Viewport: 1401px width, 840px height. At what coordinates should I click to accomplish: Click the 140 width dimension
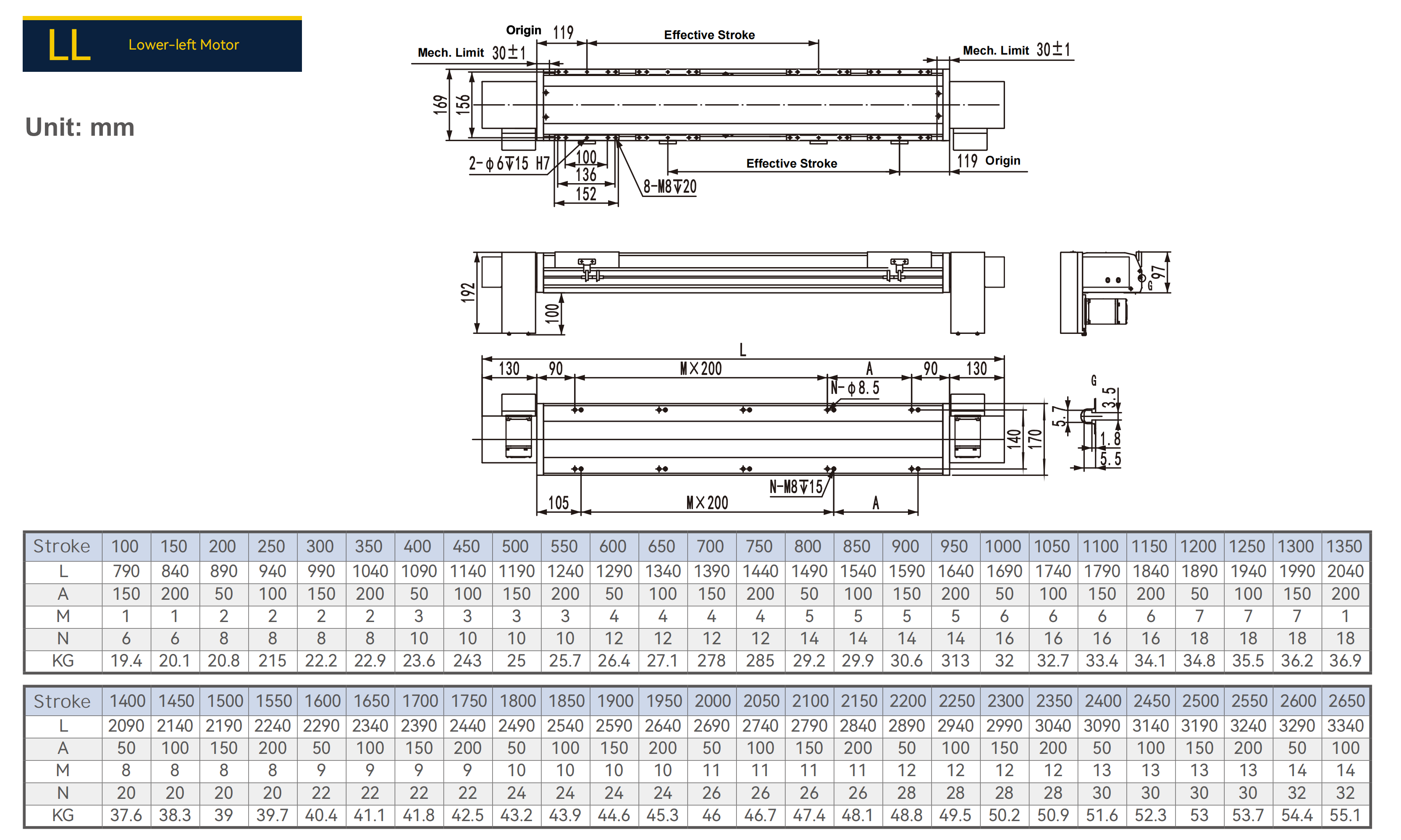1013,438
